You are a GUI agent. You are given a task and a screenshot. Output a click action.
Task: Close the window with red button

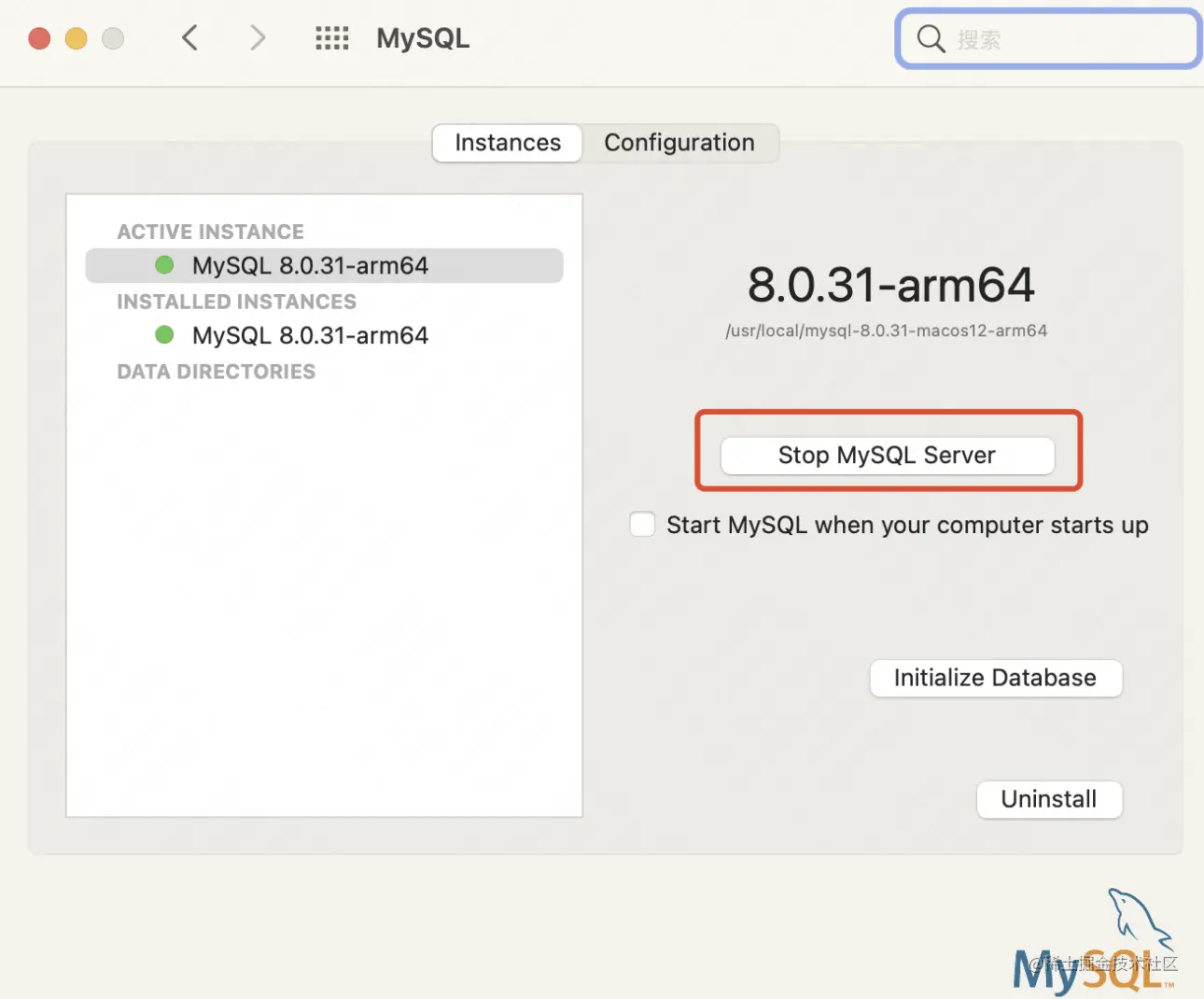pyautogui.click(x=39, y=38)
